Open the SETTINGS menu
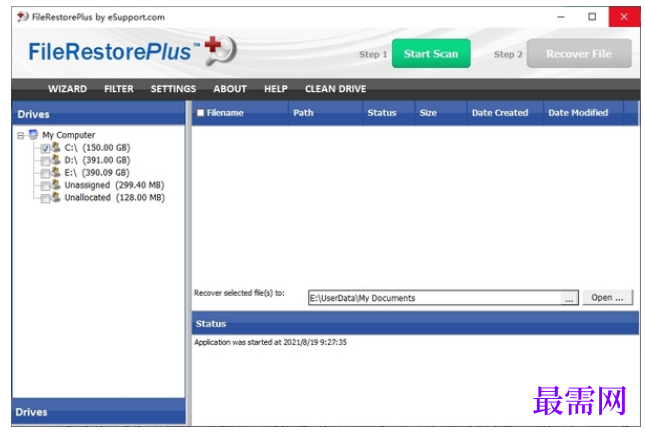 (173, 89)
